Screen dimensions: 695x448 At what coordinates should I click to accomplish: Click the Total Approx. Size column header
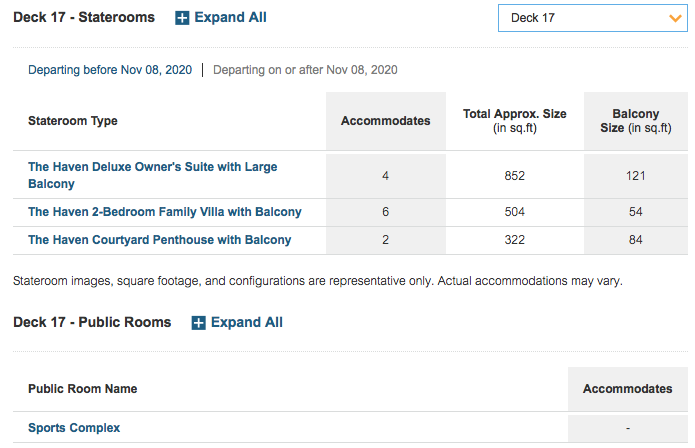[515, 121]
